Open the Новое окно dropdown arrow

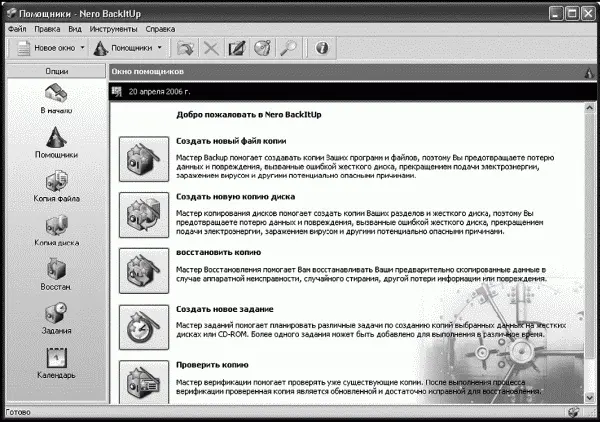pos(82,48)
